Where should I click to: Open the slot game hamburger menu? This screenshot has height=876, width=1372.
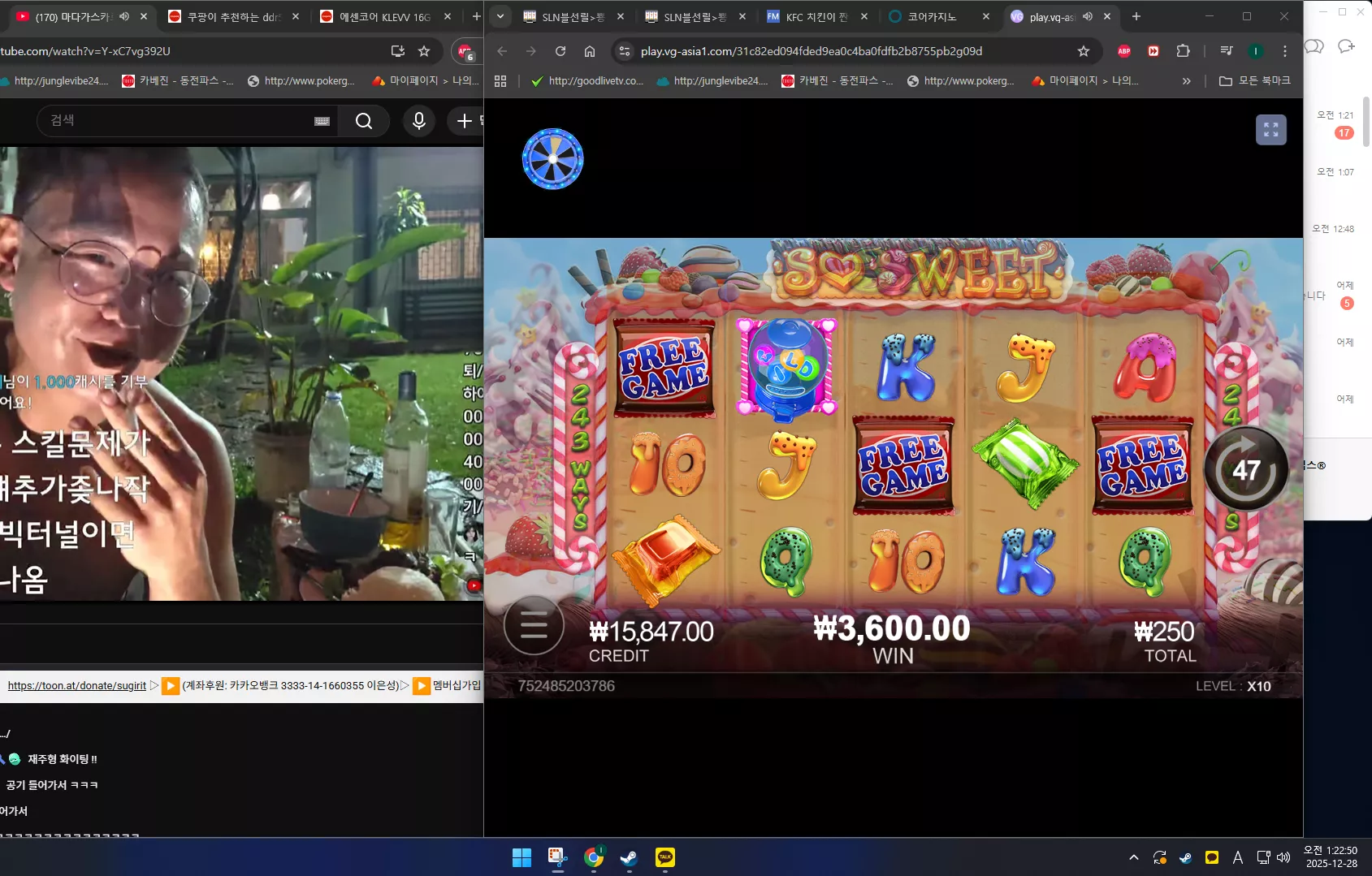pyautogui.click(x=534, y=626)
